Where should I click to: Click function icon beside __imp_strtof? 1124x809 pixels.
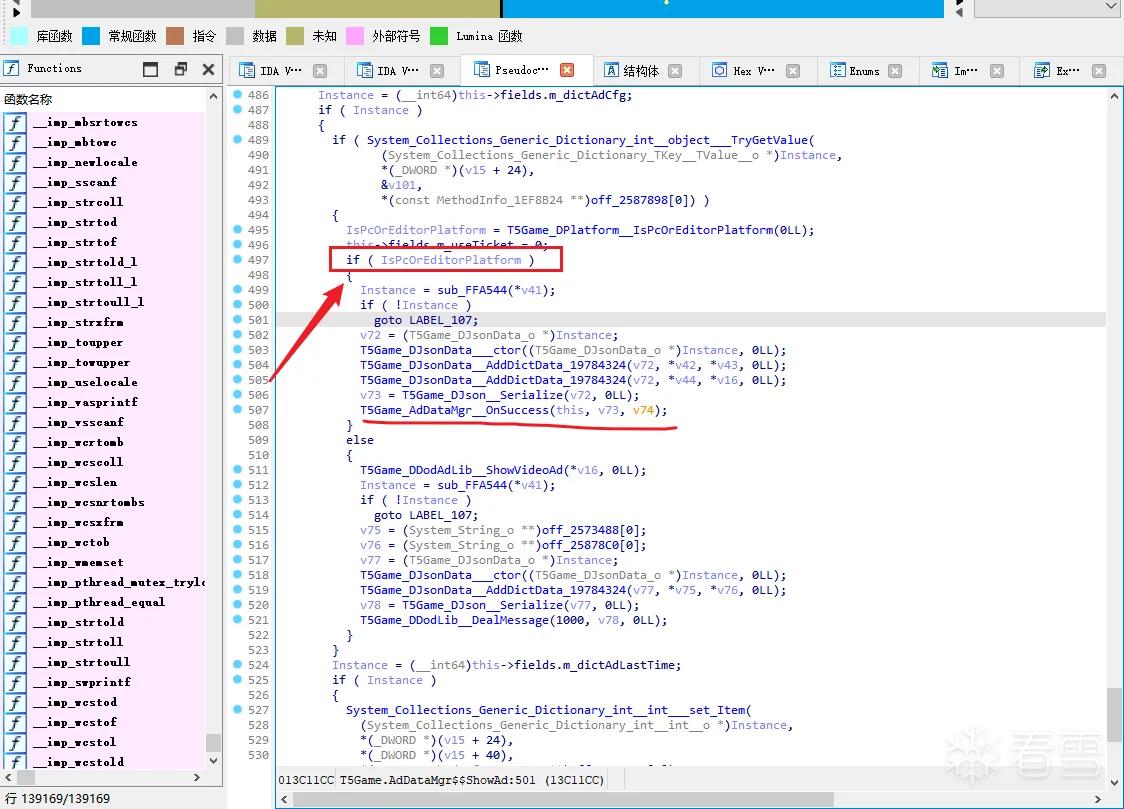[x=15, y=243]
